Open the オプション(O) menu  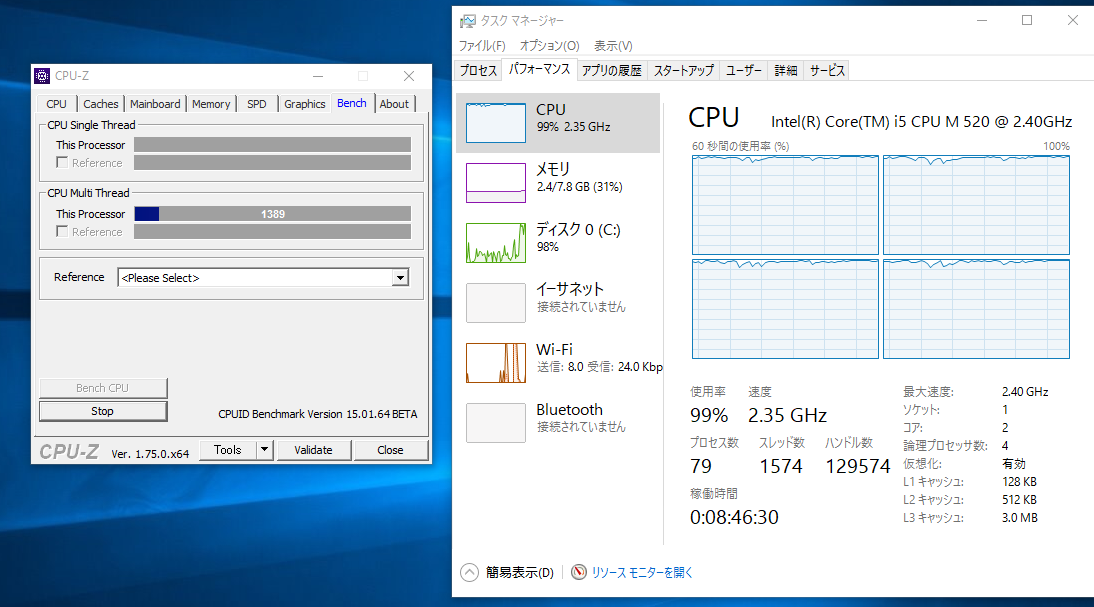coord(549,45)
